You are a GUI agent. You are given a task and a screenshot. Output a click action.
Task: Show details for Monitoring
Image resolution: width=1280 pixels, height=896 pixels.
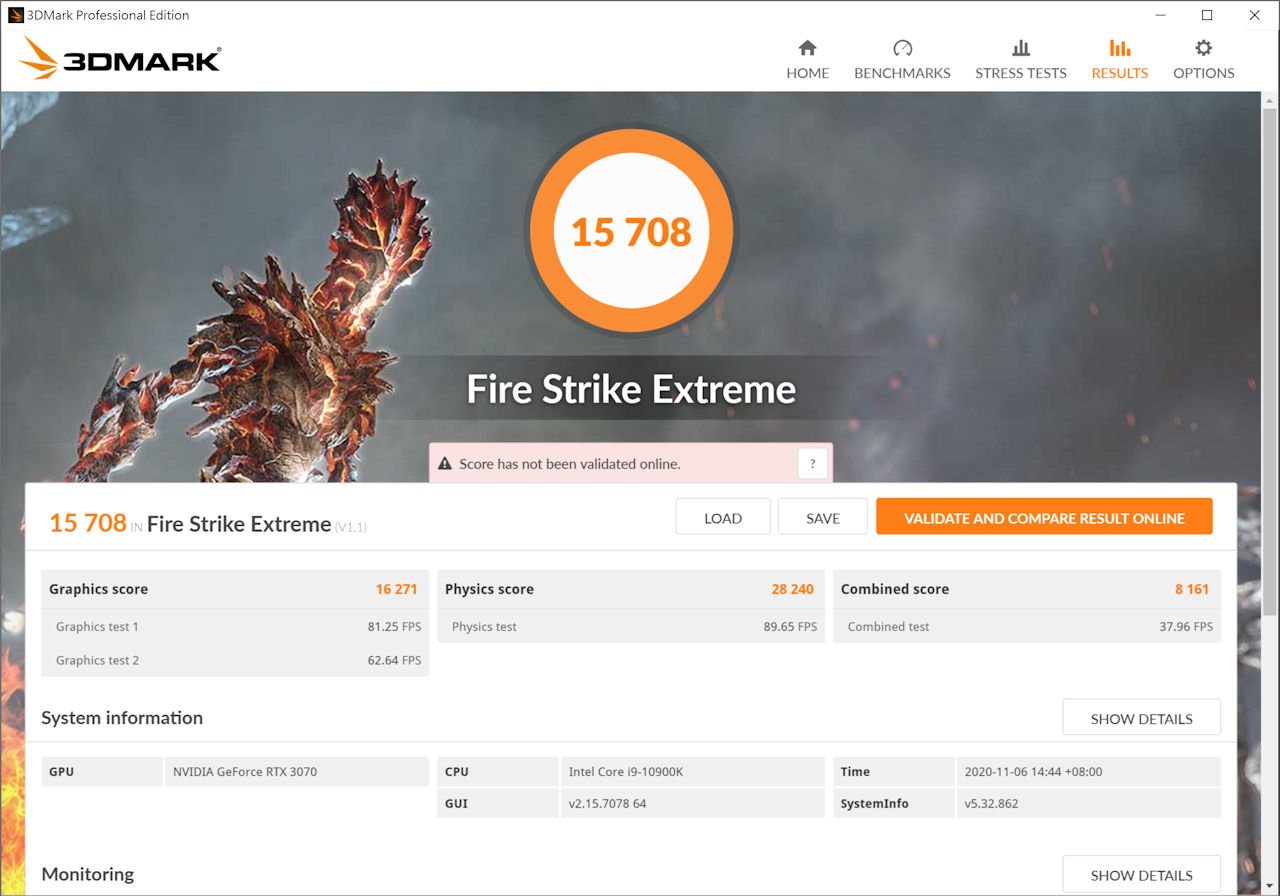[1141, 875]
